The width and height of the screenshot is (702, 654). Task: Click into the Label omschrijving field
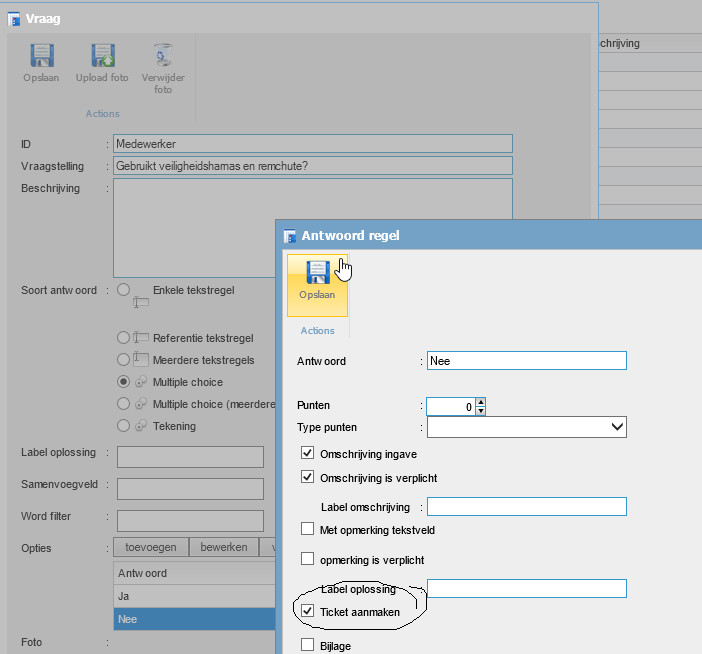coord(526,506)
